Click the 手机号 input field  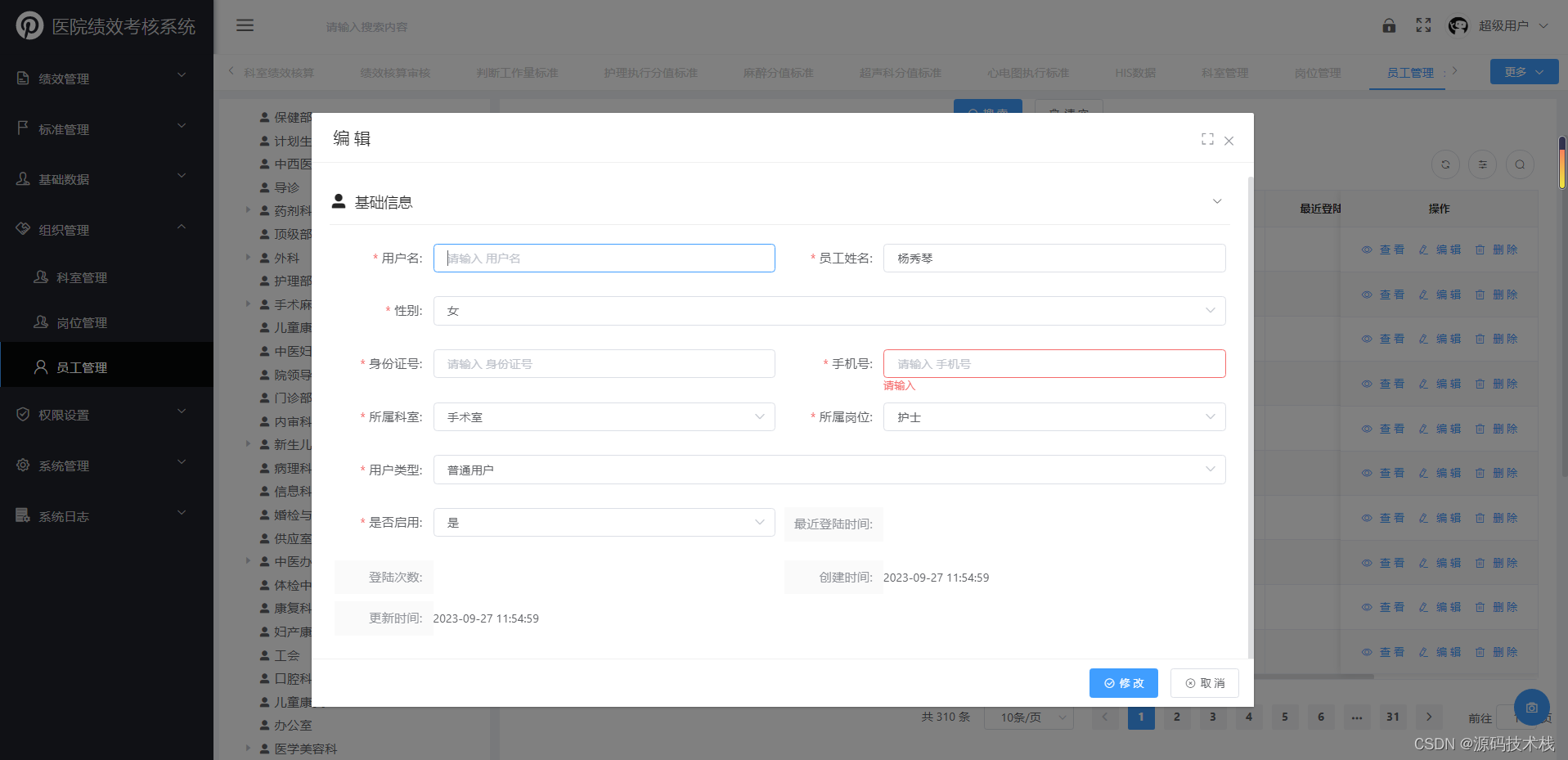pyautogui.click(x=1054, y=364)
